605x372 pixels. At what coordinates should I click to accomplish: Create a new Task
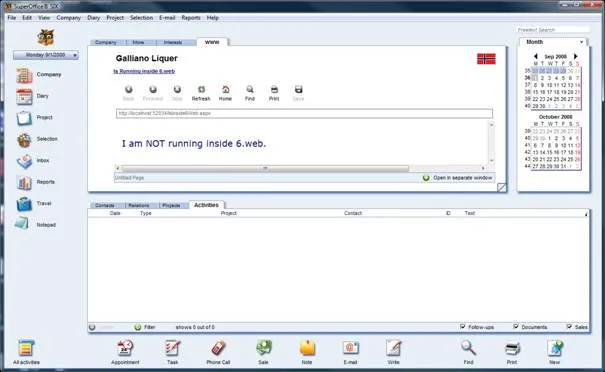[172, 348]
